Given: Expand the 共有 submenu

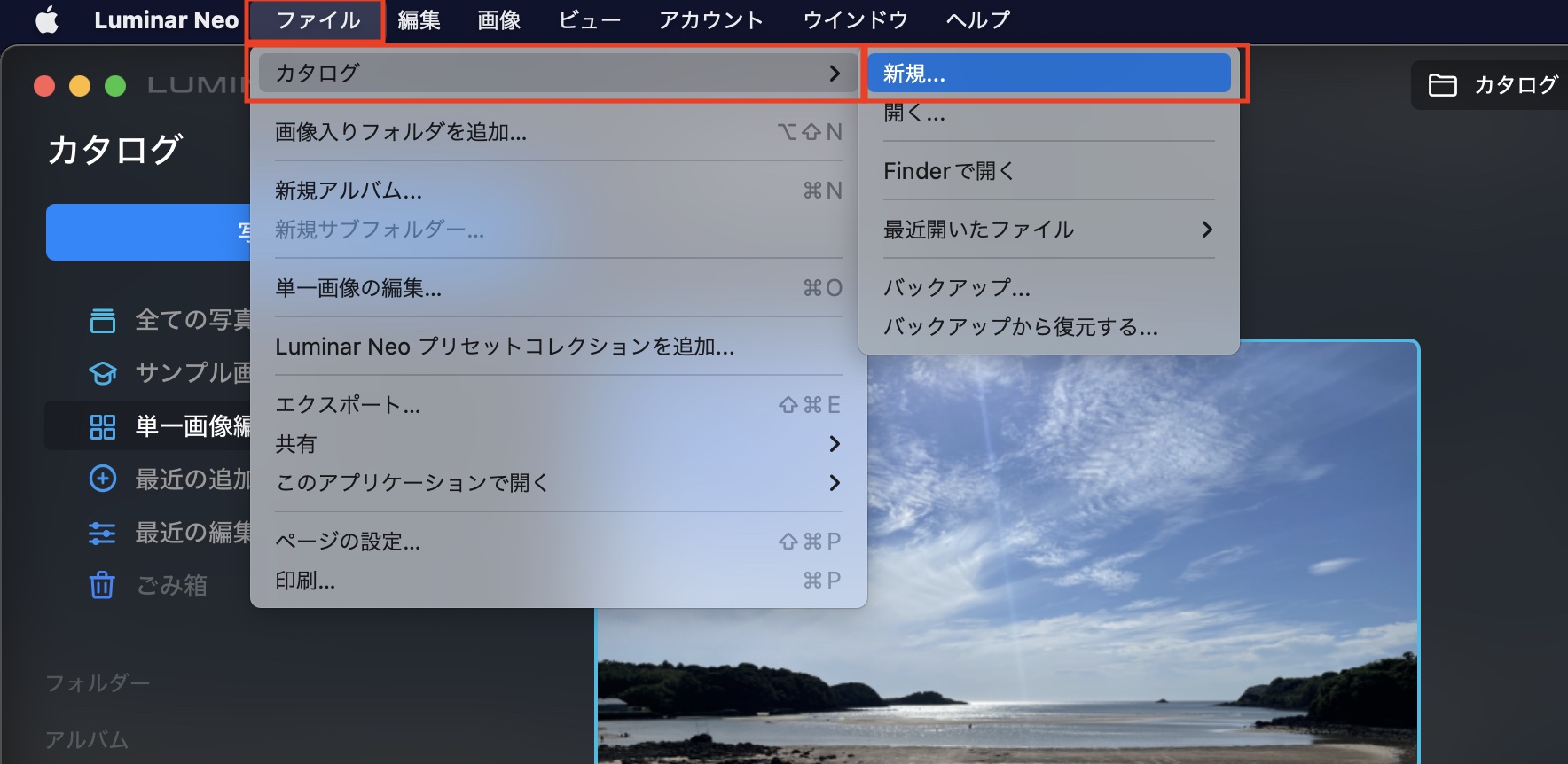Looking at the screenshot, I should point(558,443).
